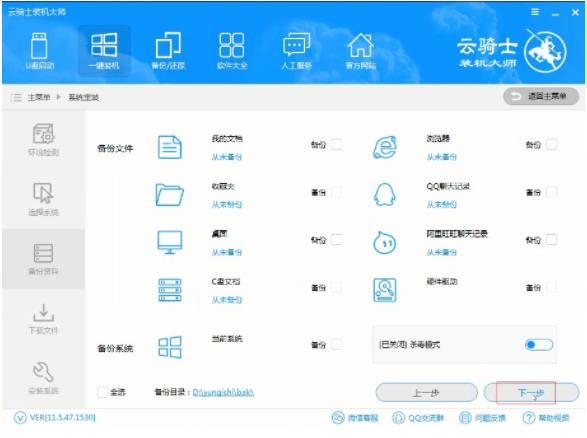Check the 当前系统 backup checkbox
The image size is (587, 438).
click(337, 344)
